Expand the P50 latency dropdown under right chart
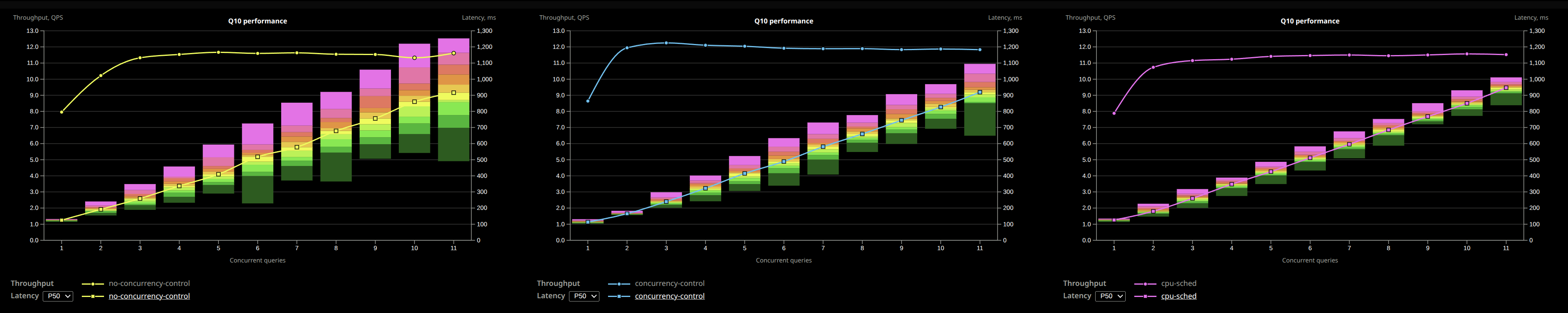Viewport: 1568px width, 313px height. click(1110, 296)
